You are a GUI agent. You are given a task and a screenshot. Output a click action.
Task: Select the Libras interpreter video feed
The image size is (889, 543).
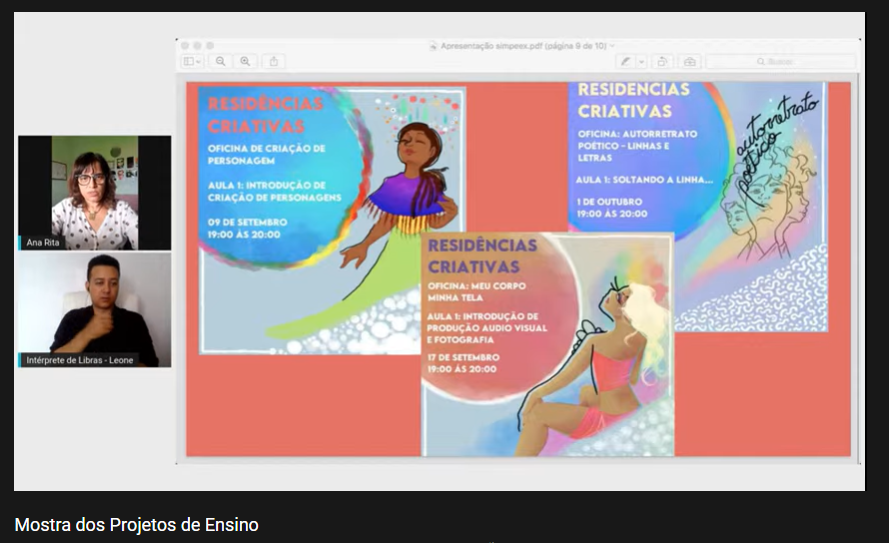tap(94, 310)
